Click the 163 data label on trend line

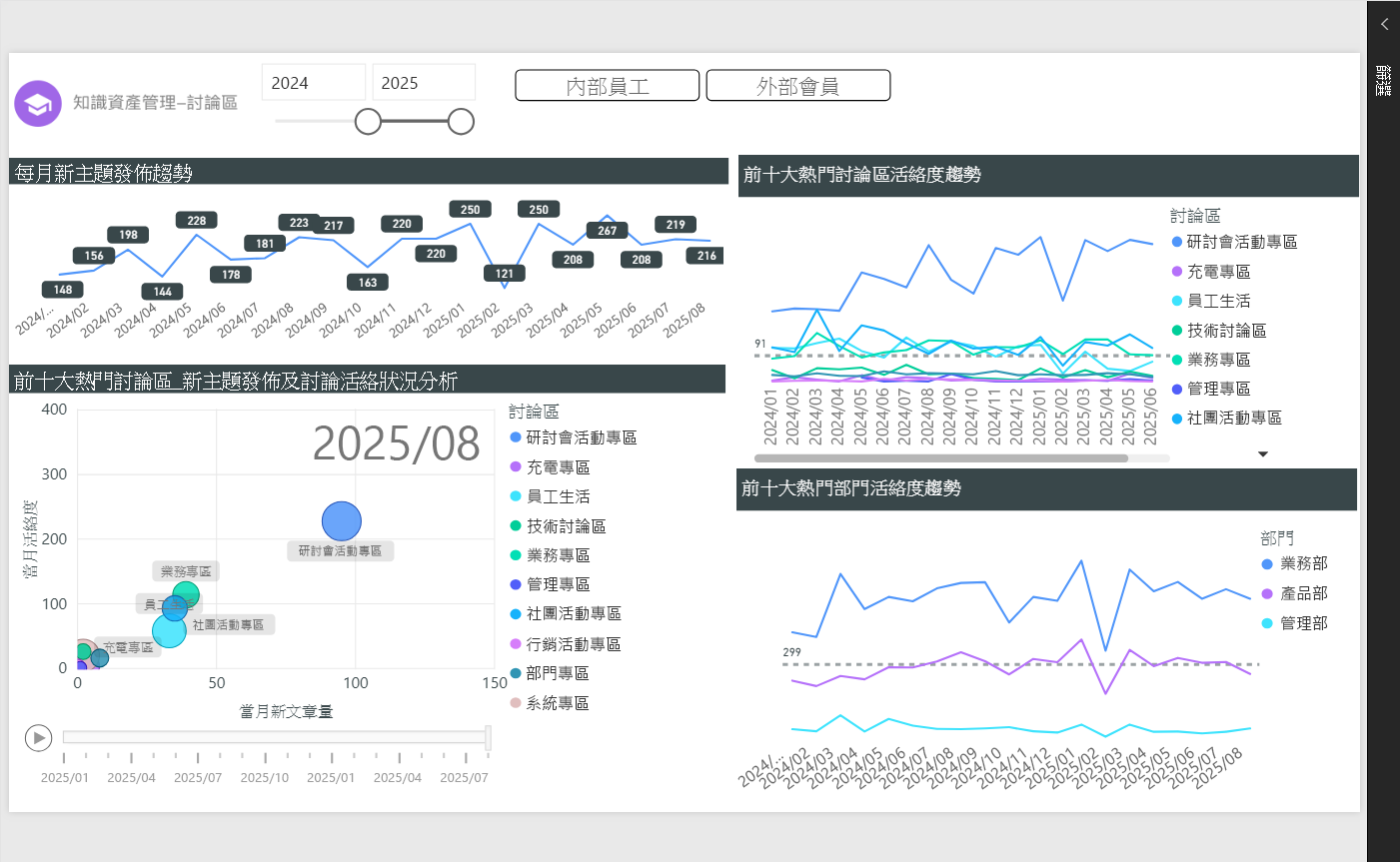368,282
